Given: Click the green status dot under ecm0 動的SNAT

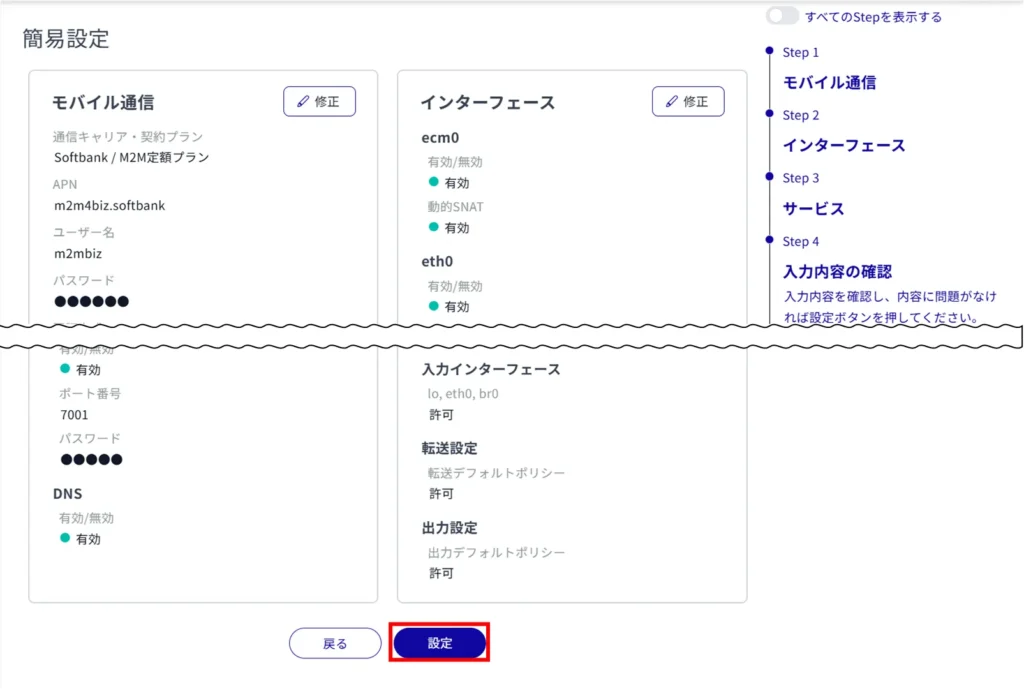Looking at the screenshot, I should (x=434, y=227).
